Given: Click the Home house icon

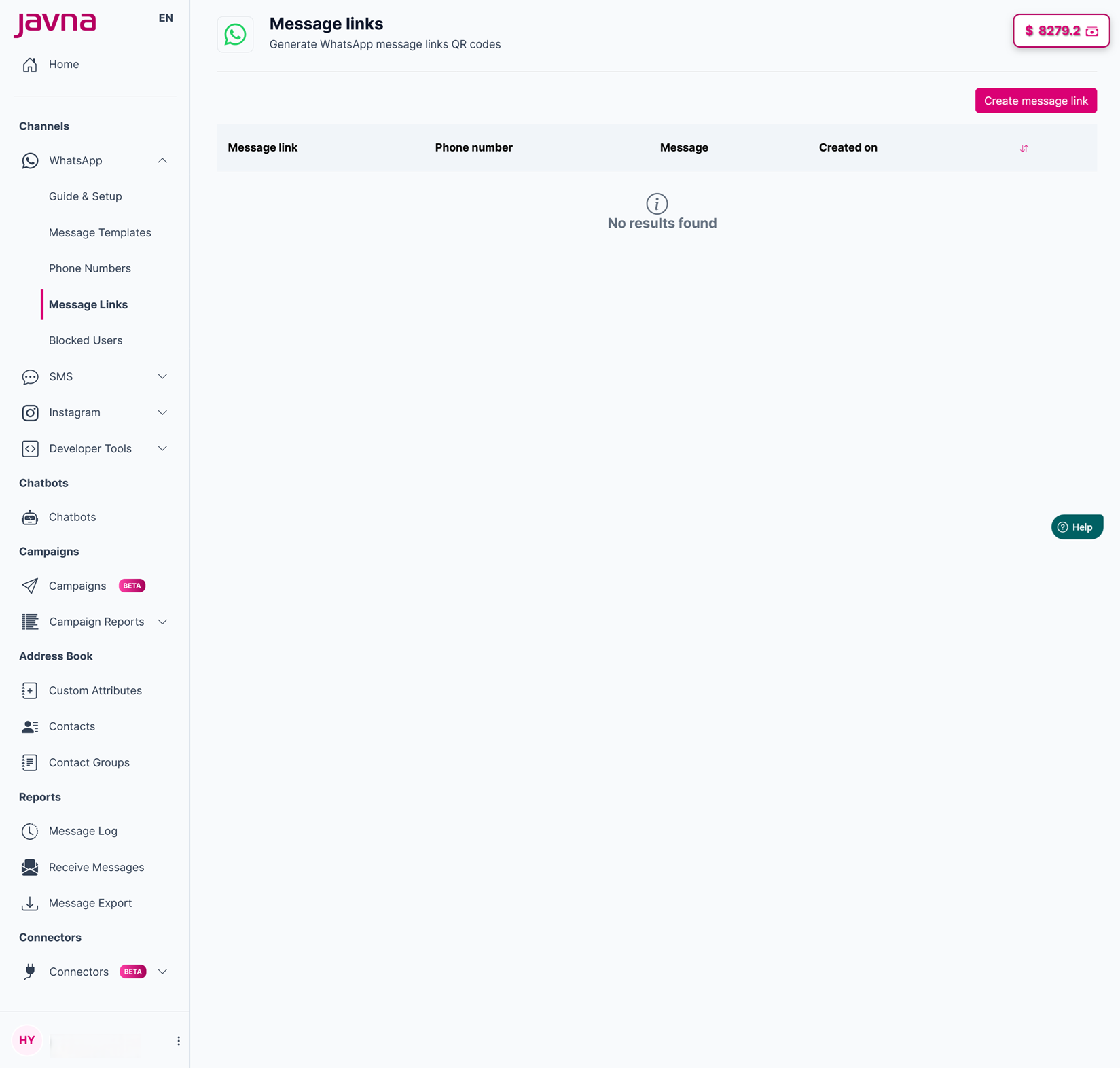Looking at the screenshot, I should [x=30, y=65].
